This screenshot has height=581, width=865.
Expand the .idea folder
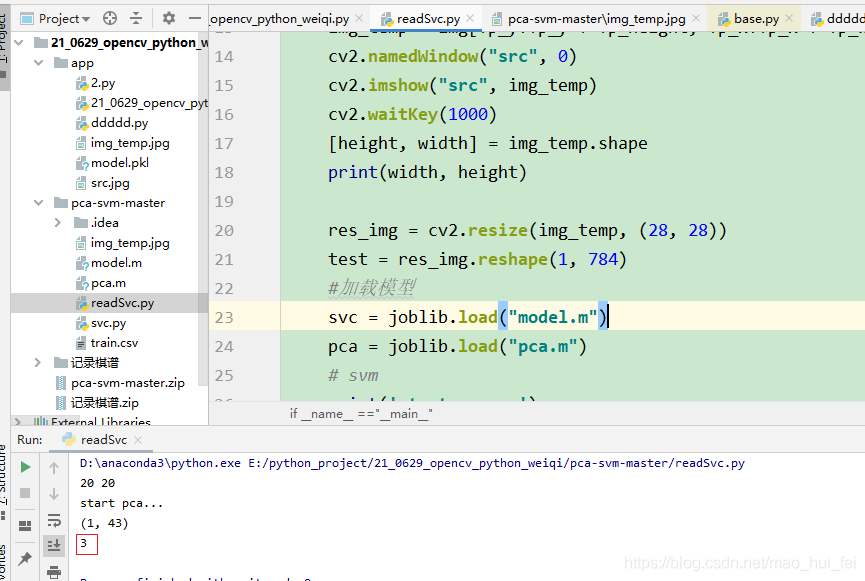coord(57,222)
